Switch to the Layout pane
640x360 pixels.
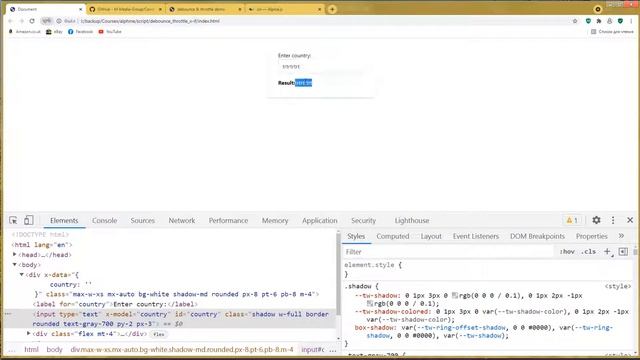(431, 236)
